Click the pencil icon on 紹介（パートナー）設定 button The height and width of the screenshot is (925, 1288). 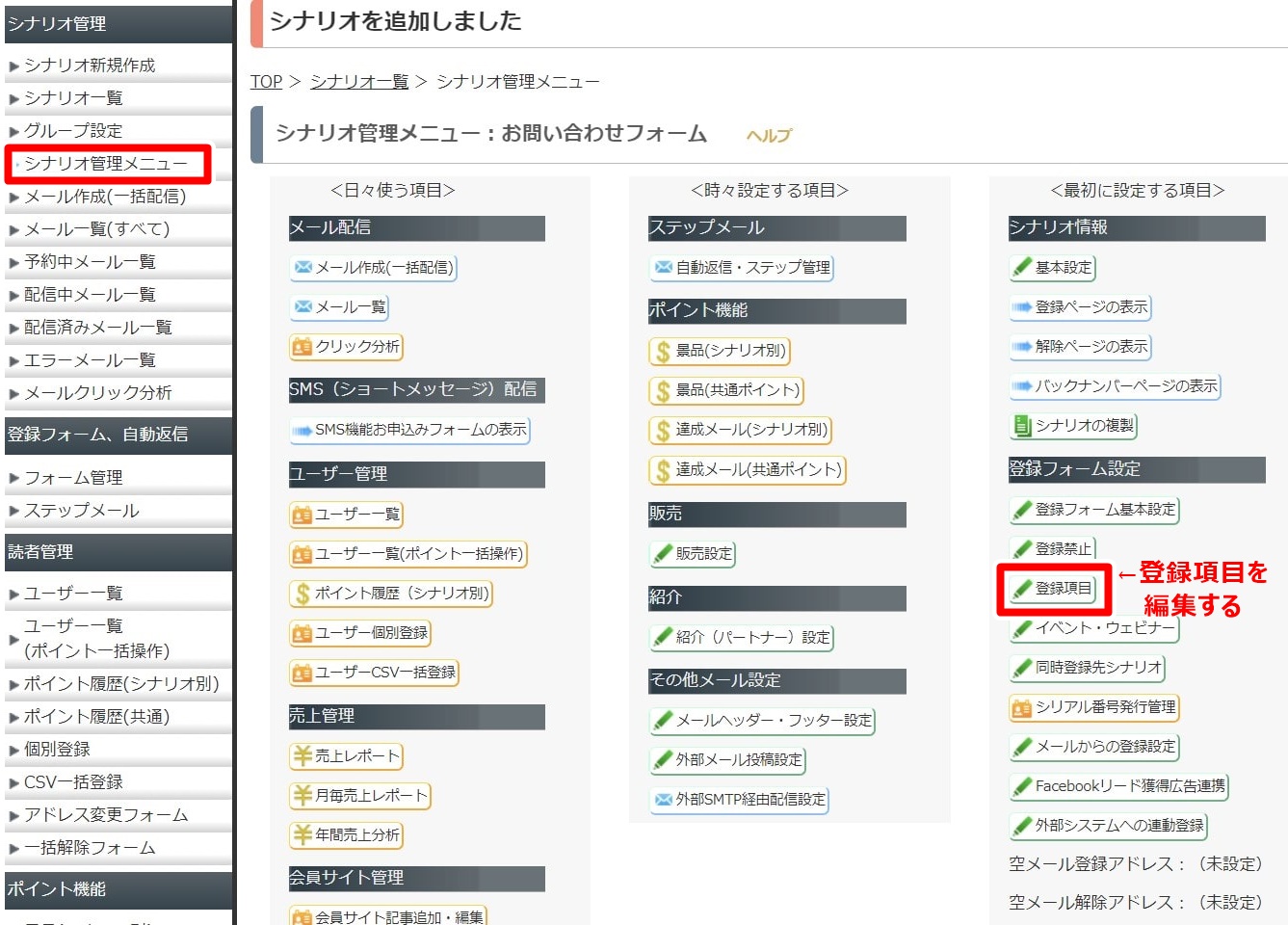(663, 637)
